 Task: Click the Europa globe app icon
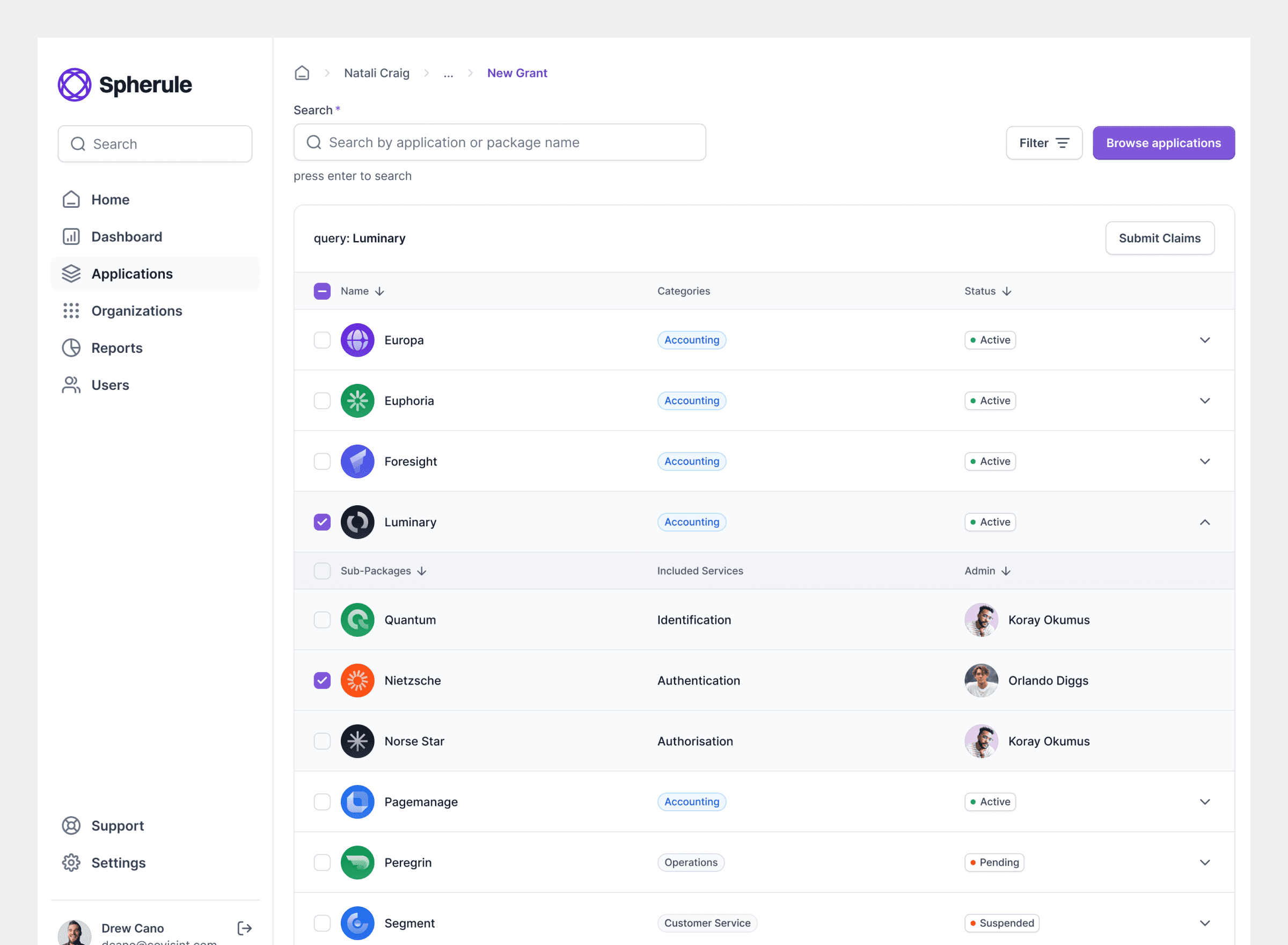click(357, 340)
